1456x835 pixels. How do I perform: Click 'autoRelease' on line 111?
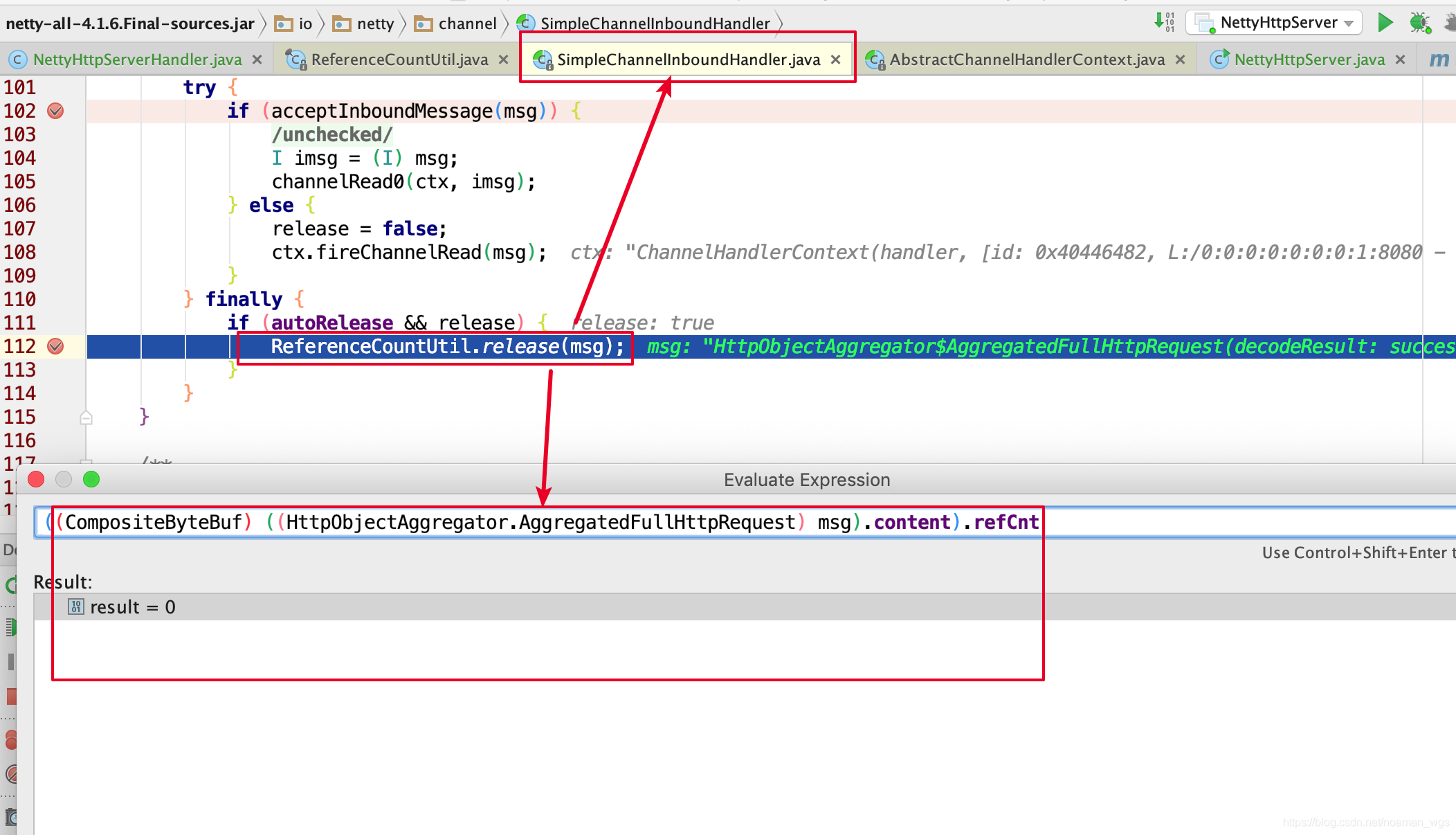[332, 323]
